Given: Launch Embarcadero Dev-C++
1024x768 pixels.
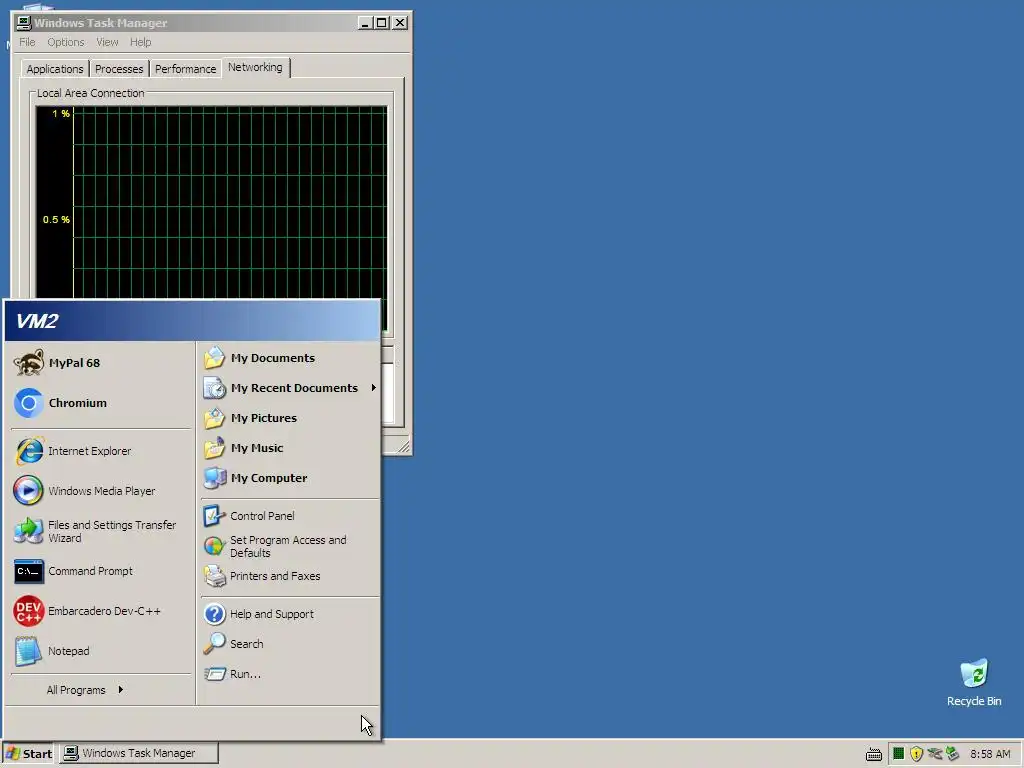Looking at the screenshot, I should tap(101, 611).
